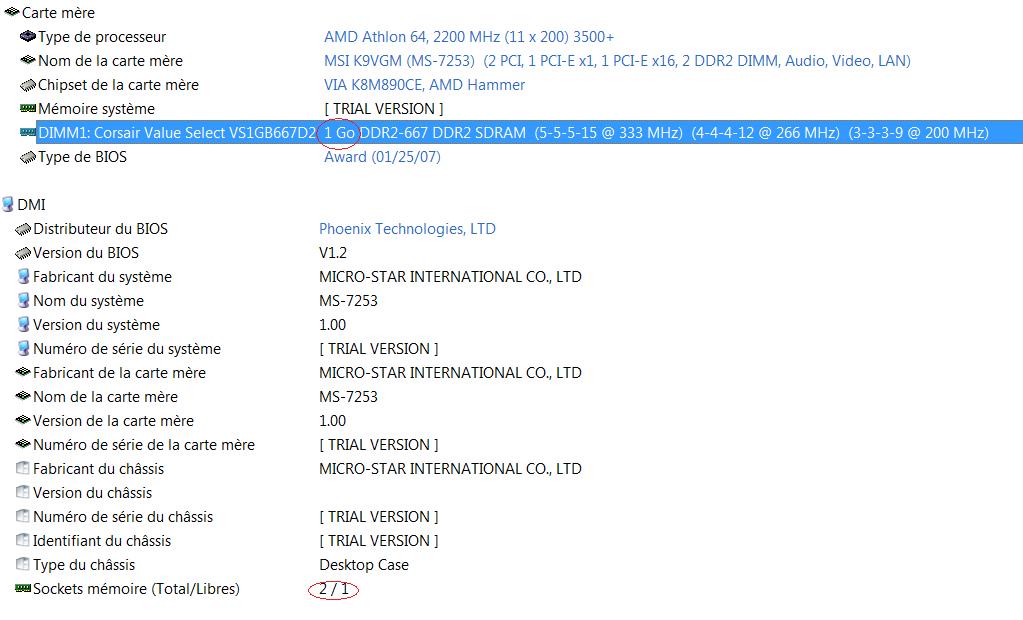1023x620 pixels.
Task: Click the Desktop Case value
Action: tap(364, 565)
